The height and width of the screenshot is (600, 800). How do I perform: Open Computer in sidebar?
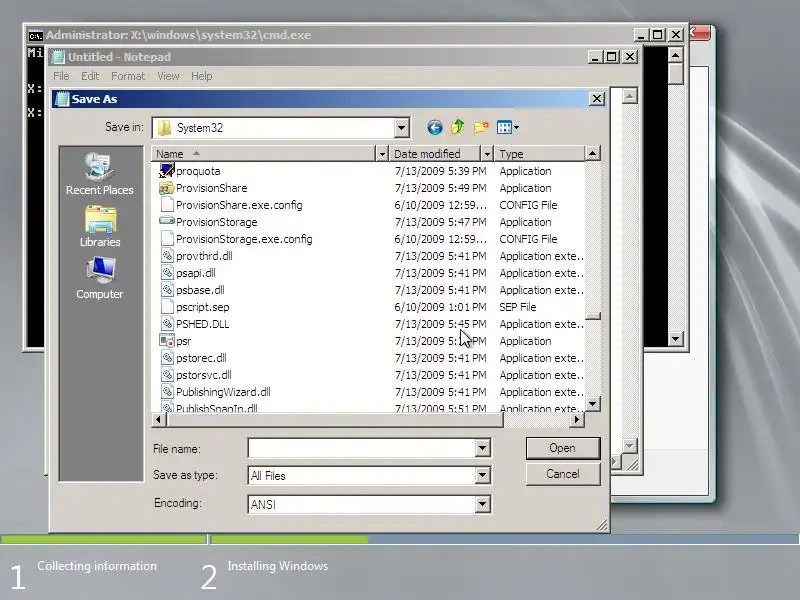tap(100, 279)
